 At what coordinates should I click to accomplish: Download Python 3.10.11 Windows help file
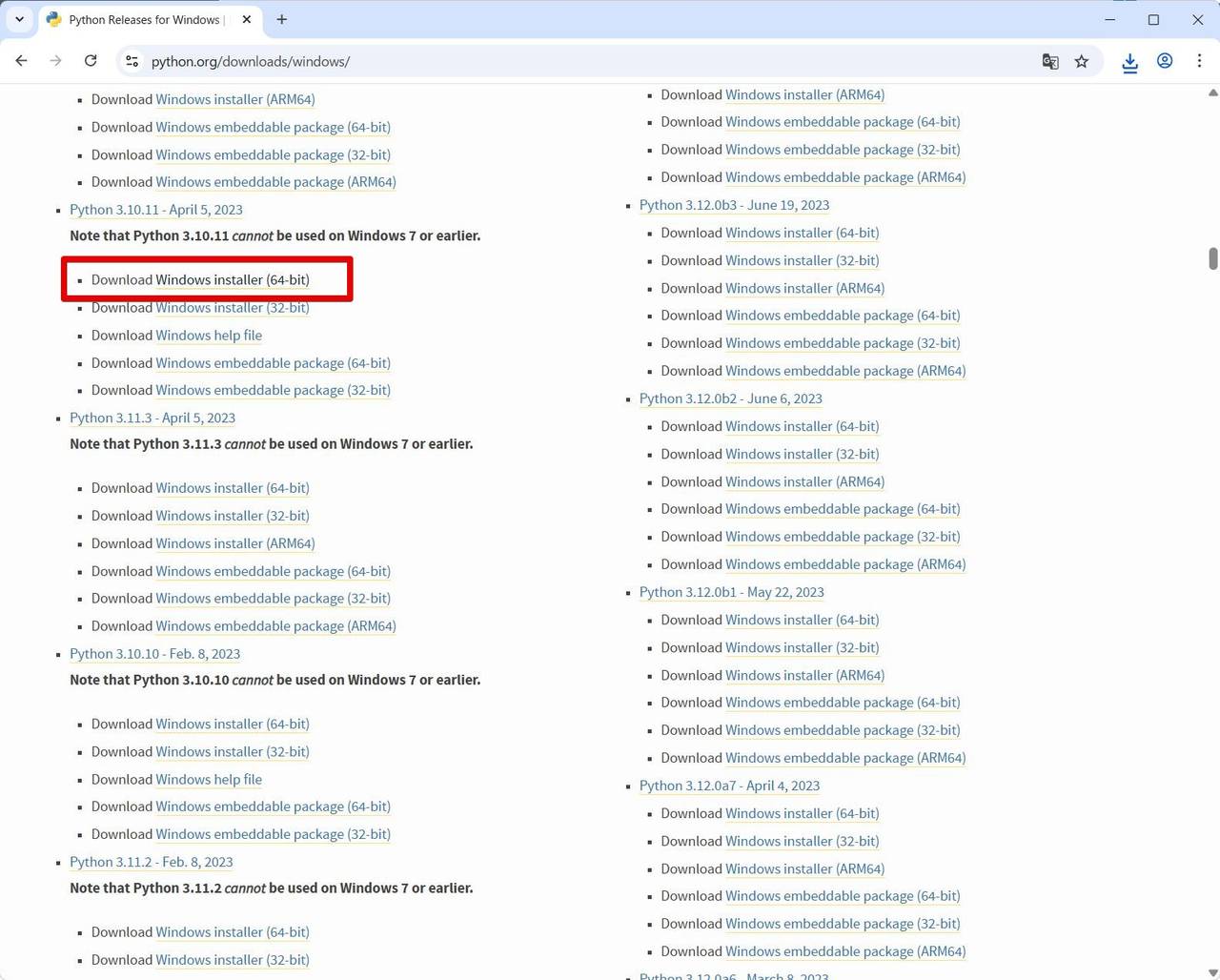tap(209, 335)
